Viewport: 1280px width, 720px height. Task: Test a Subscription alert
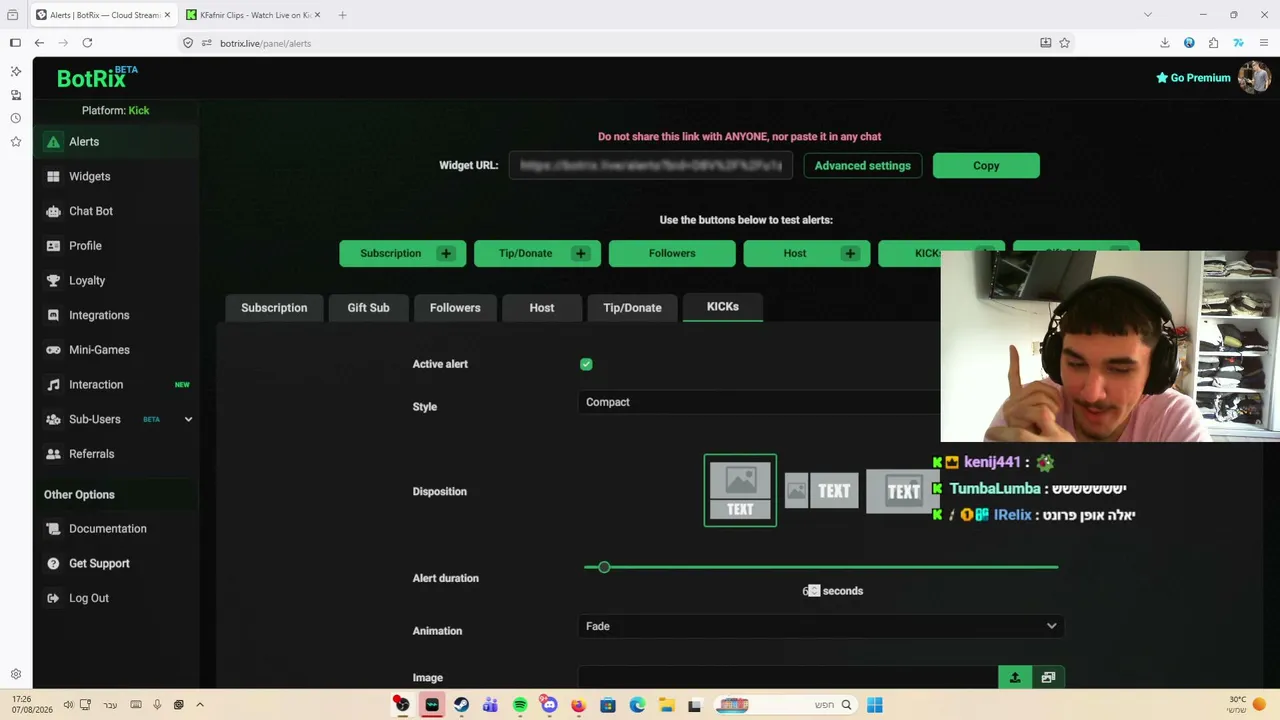point(391,254)
